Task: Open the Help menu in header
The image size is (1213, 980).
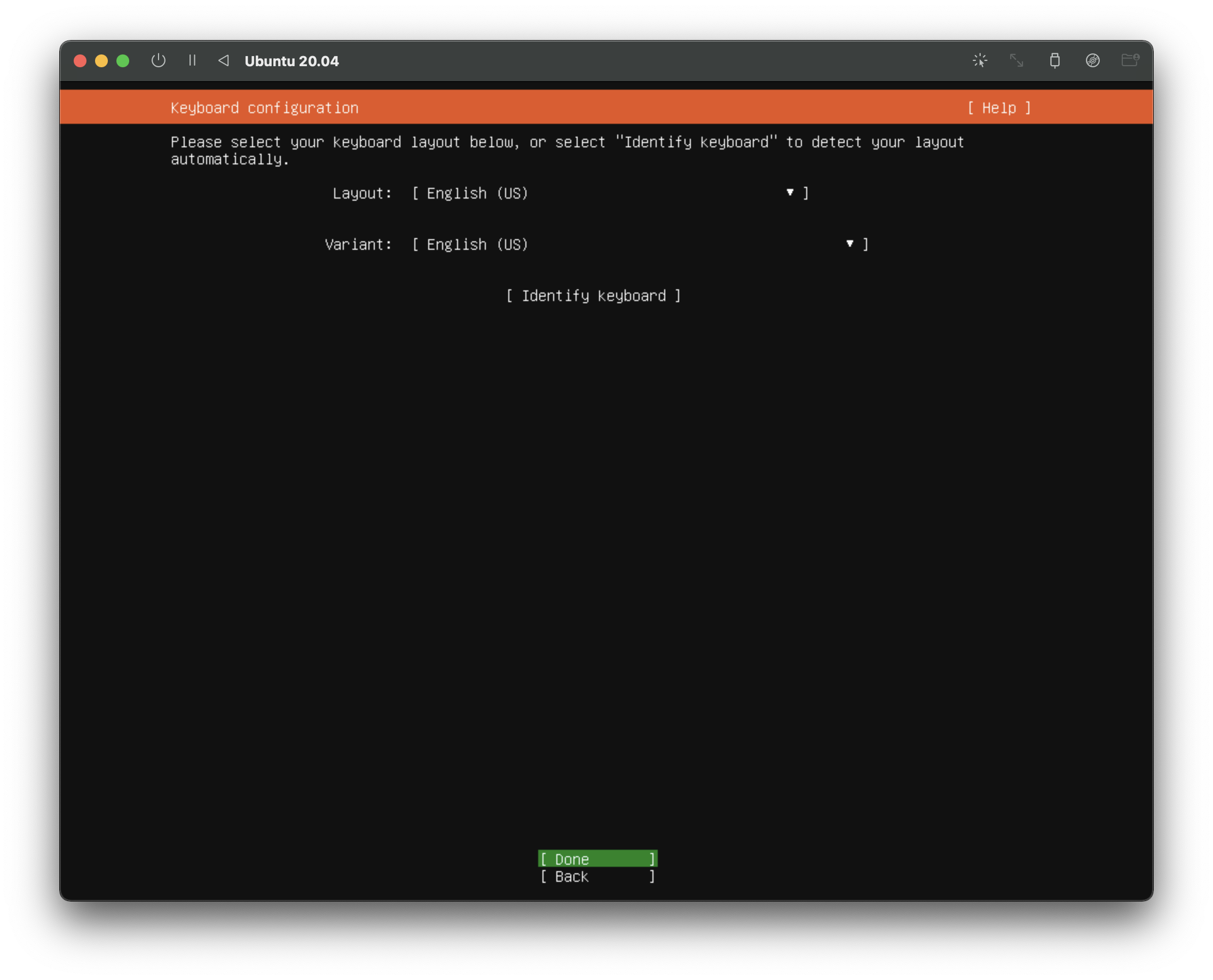Action: coord(998,108)
